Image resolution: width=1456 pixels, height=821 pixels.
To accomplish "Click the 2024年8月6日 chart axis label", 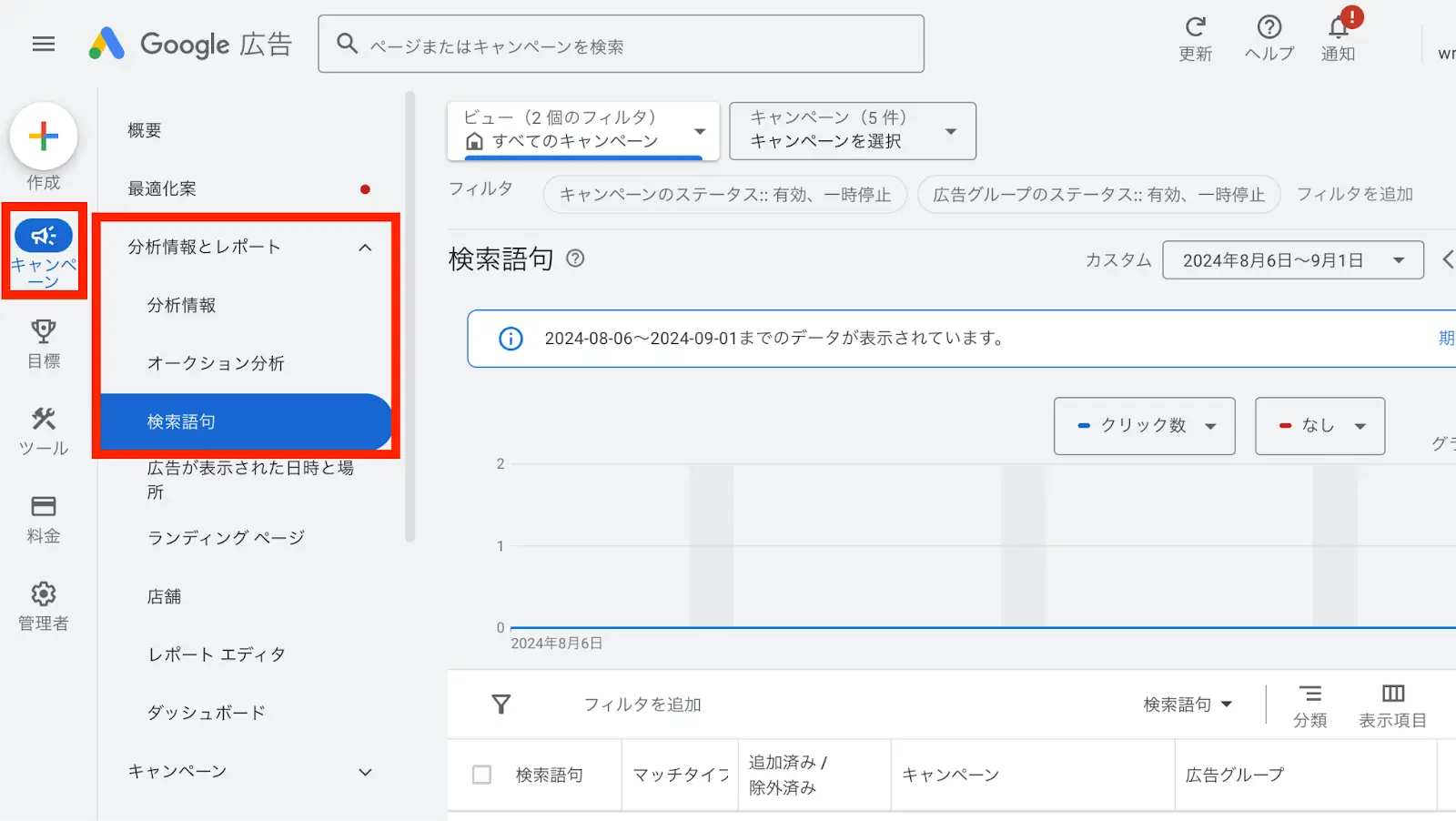I will coord(556,644).
